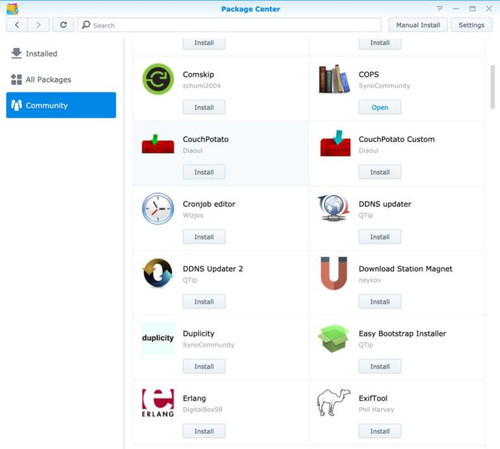The image size is (500, 449).
Task: Click the ExifTool title text
Action: (x=373, y=398)
